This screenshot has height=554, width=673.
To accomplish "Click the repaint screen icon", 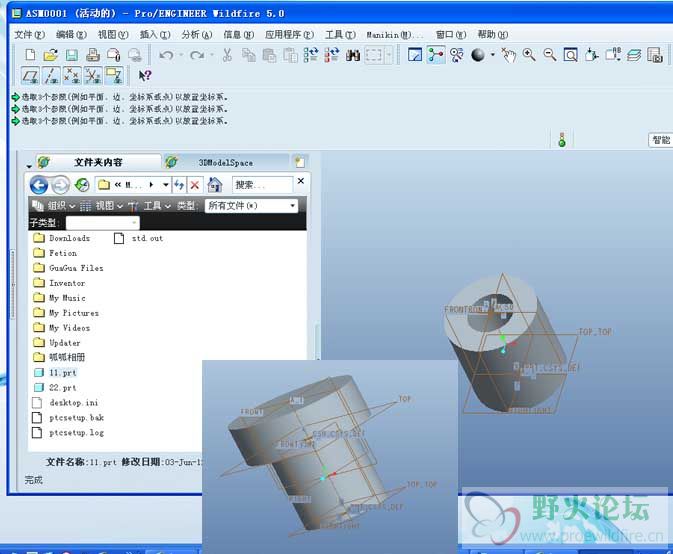I will click(x=415, y=55).
